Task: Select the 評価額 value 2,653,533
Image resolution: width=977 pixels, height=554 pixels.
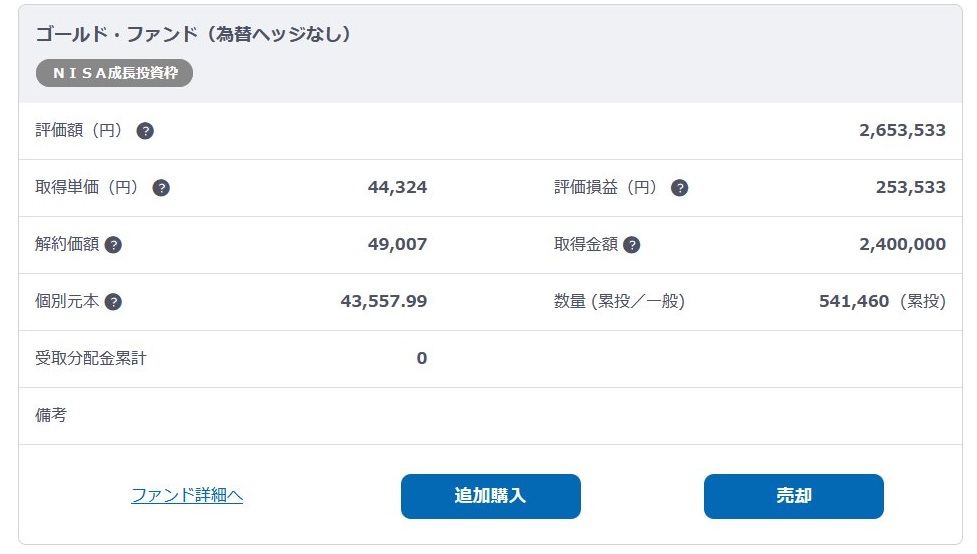Action: pos(901,131)
